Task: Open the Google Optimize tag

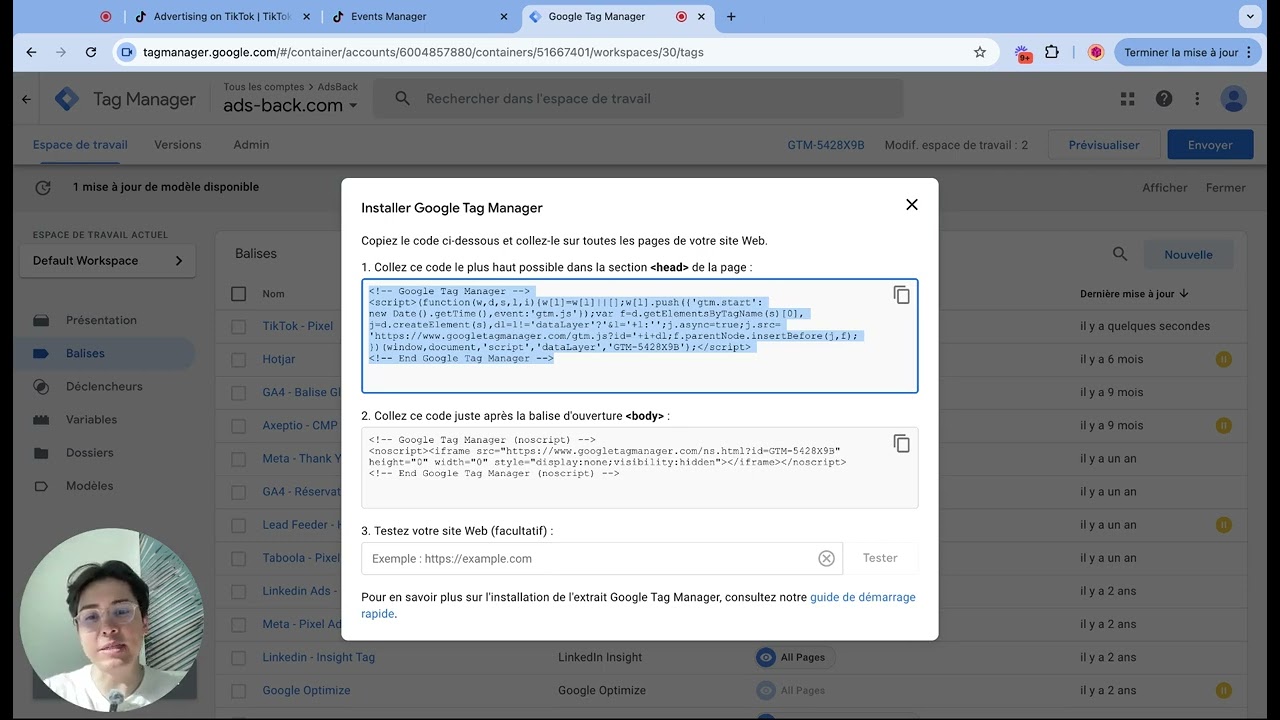Action: 306,690
